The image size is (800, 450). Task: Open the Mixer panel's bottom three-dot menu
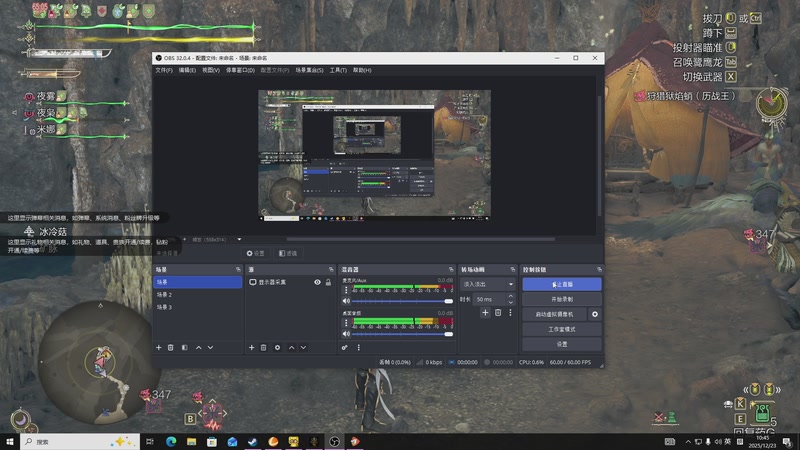coord(359,347)
